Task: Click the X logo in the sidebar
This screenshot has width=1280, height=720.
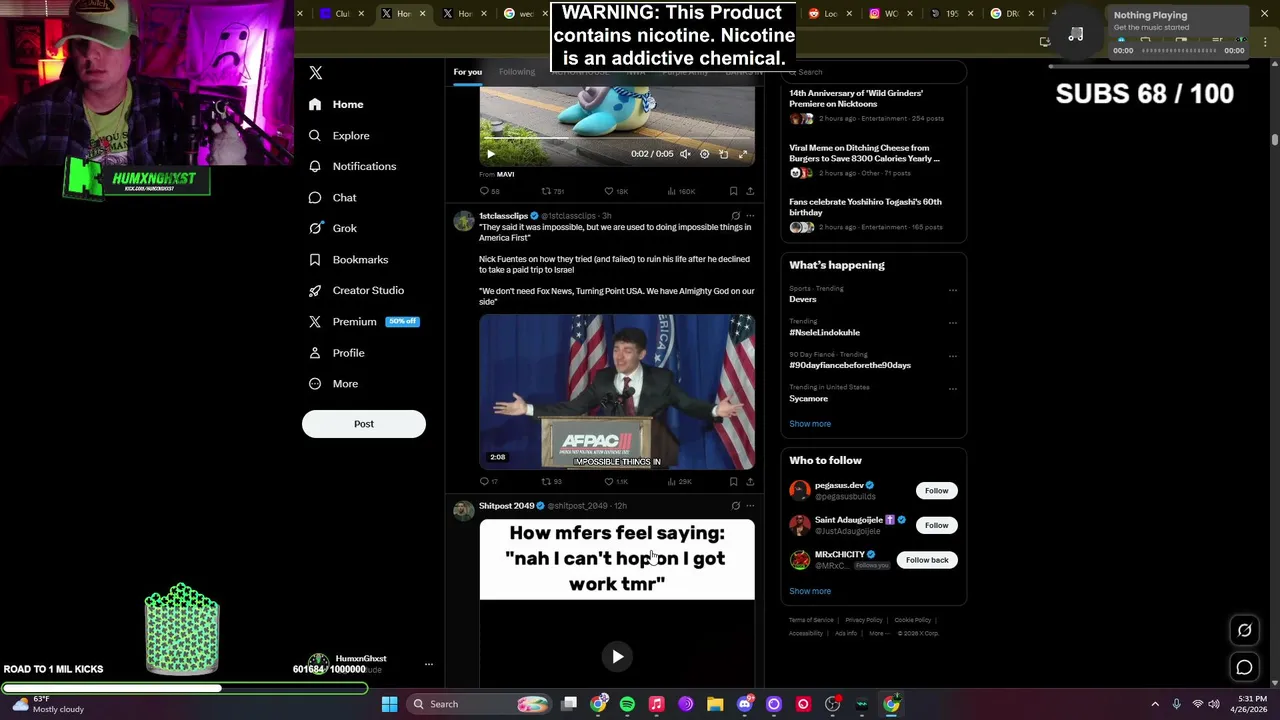Action: [315, 73]
